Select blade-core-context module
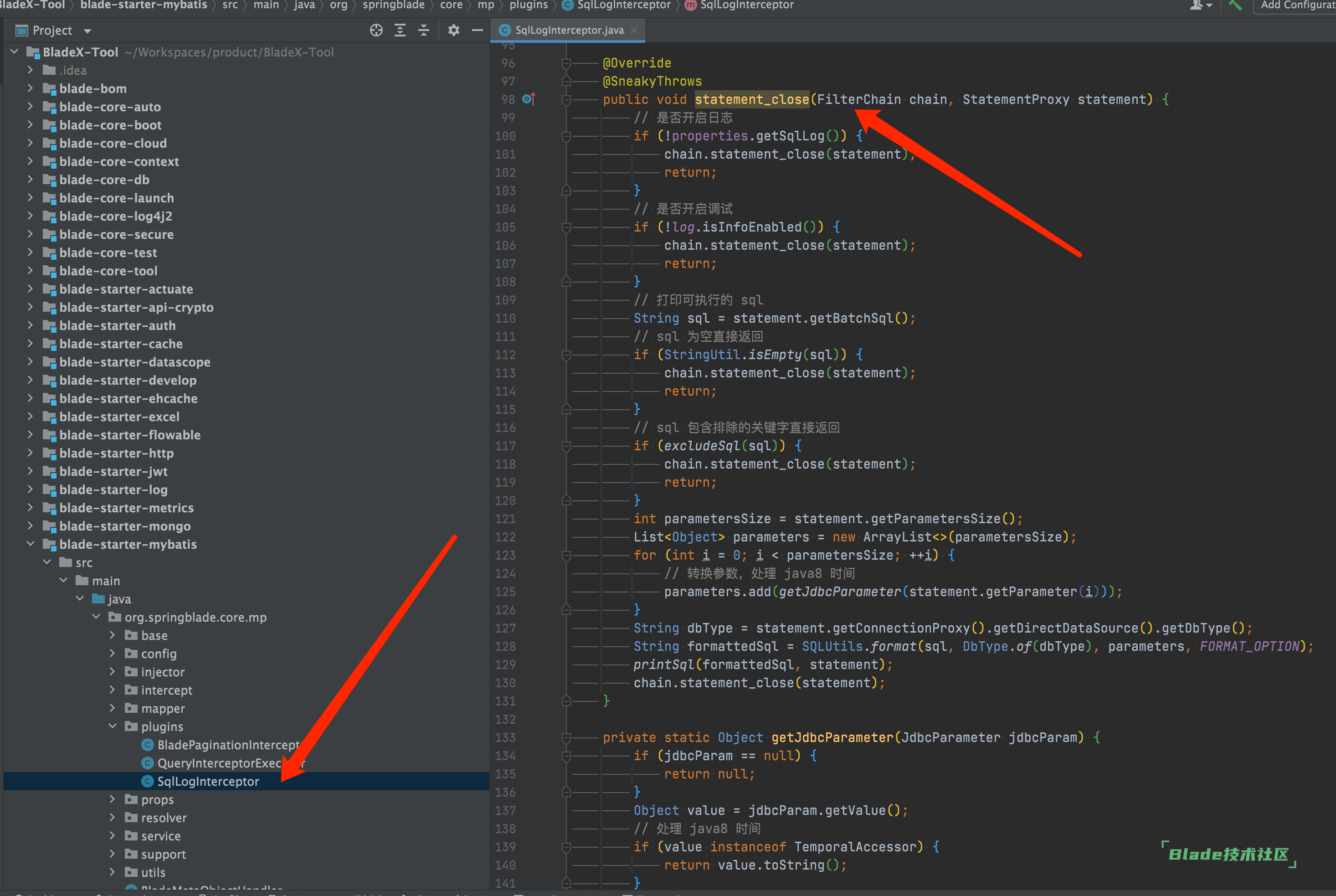Viewport: 1336px width, 896px height. 119,162
